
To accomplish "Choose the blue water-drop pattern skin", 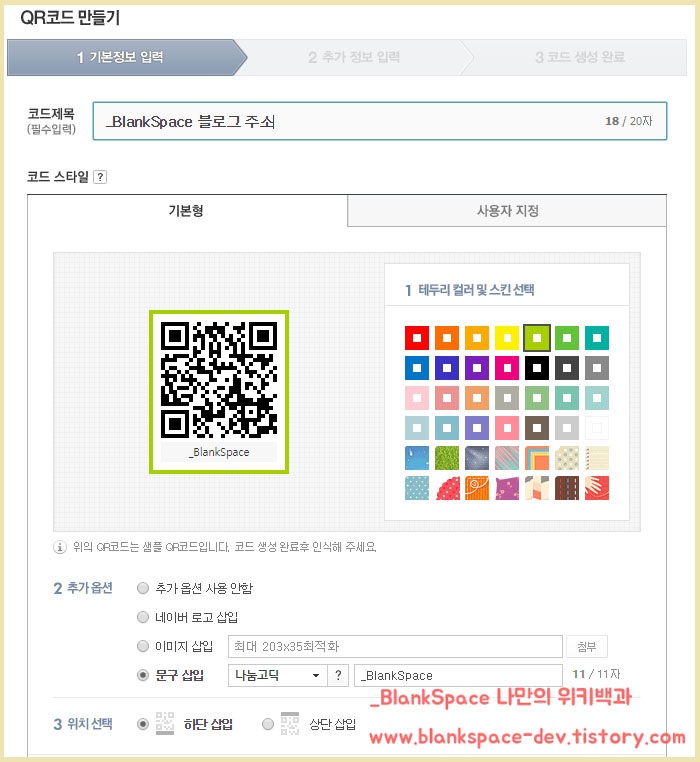I will (417, 458).
